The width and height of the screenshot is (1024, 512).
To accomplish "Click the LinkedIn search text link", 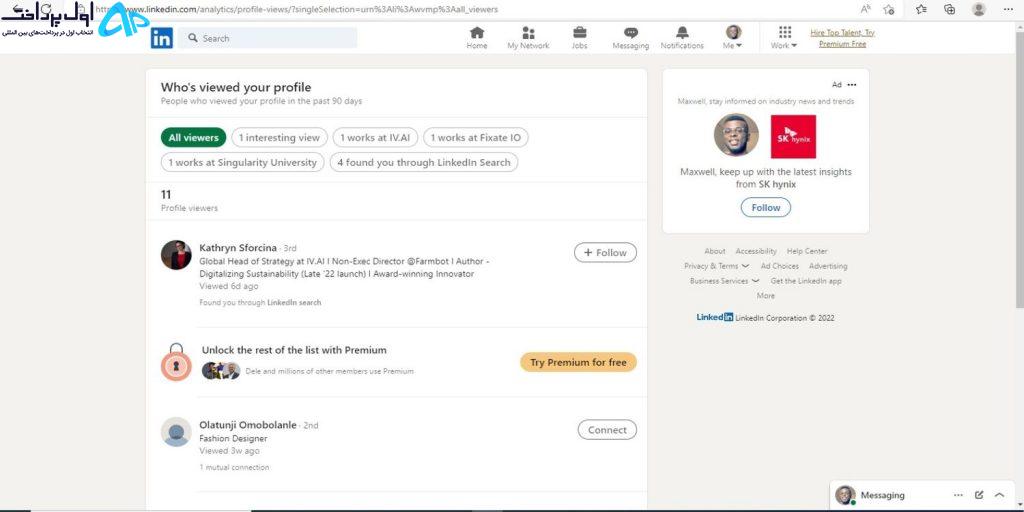I will click(294, 302).
